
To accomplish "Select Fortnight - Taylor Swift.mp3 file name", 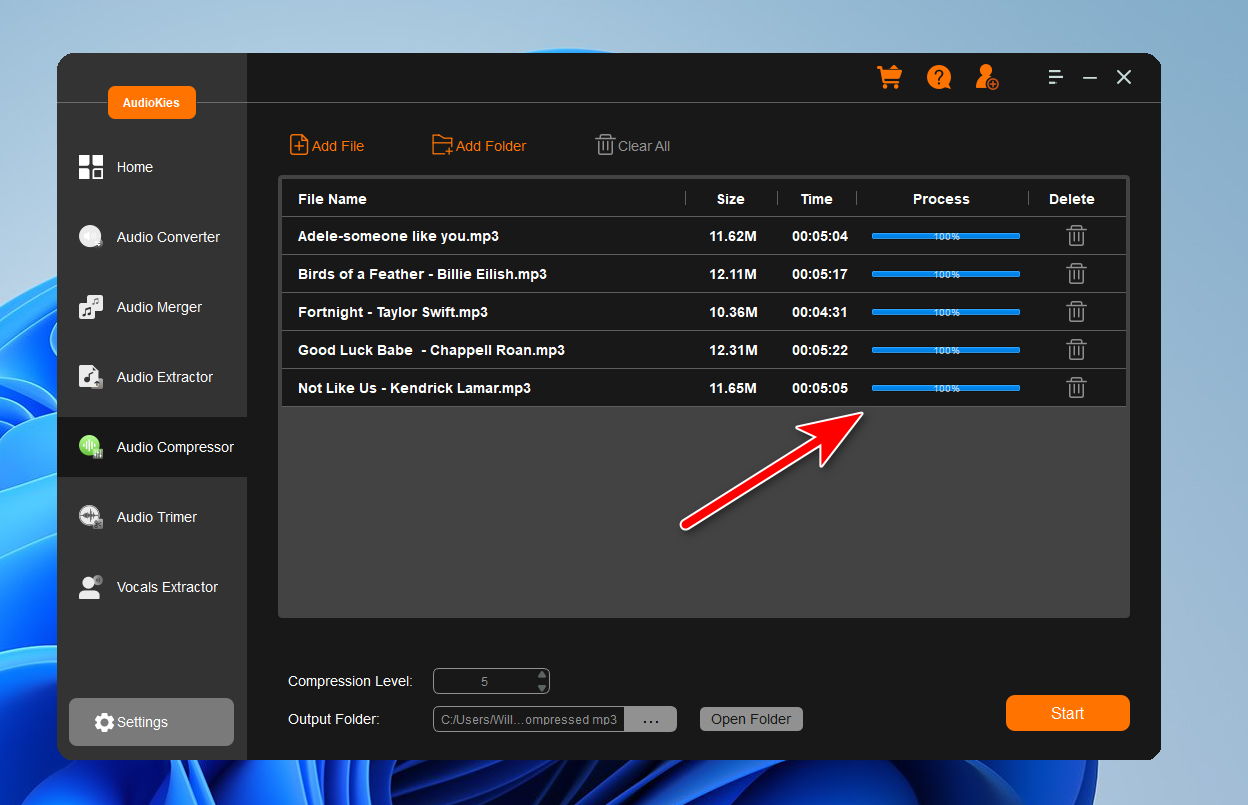I will (393, 312).
